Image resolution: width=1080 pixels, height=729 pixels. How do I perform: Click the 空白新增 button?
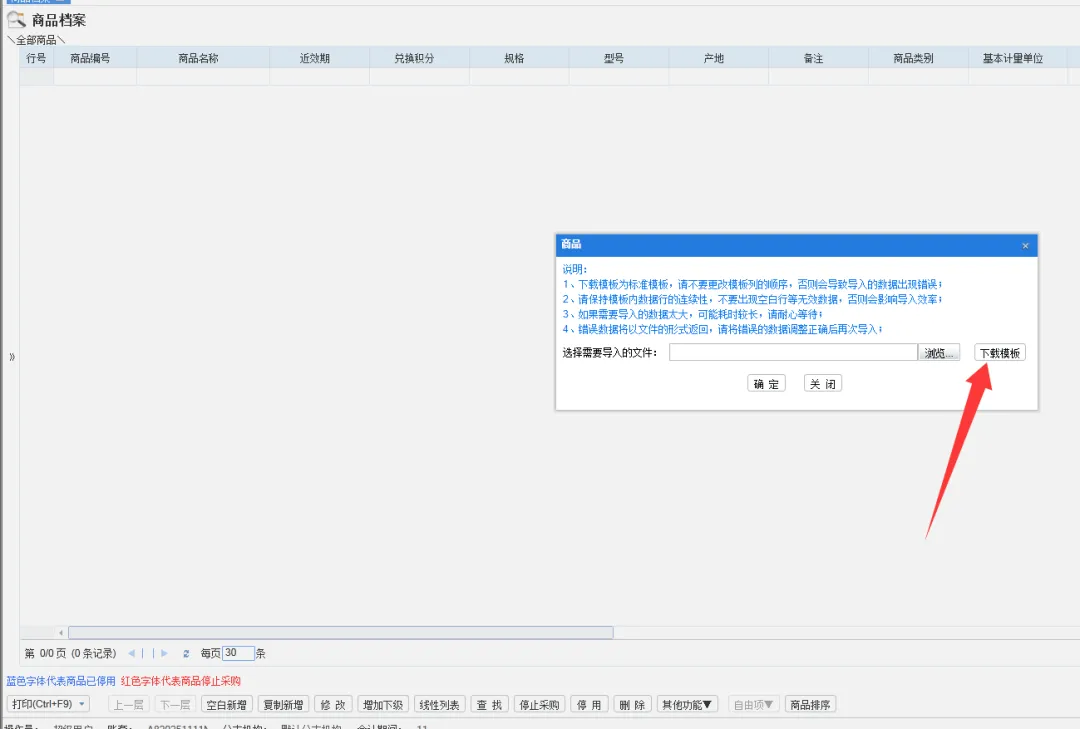click(227, 704)
